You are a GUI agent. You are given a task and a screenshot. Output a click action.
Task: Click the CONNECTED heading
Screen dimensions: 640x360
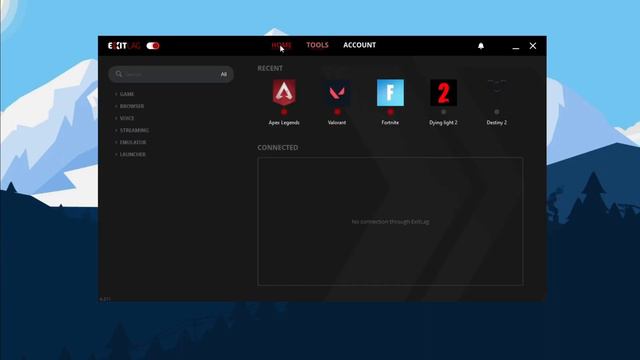click(278, 147)
